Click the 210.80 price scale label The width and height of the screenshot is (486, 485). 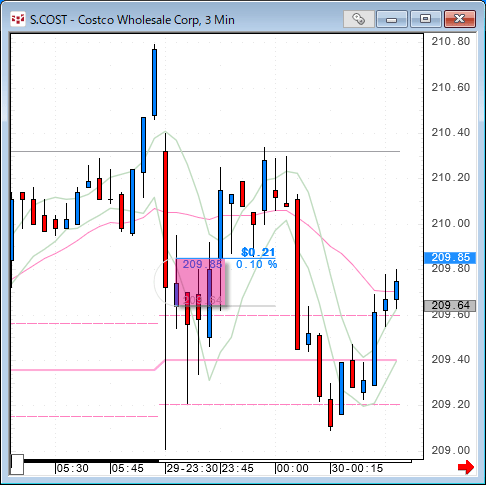tap(451, 42)
